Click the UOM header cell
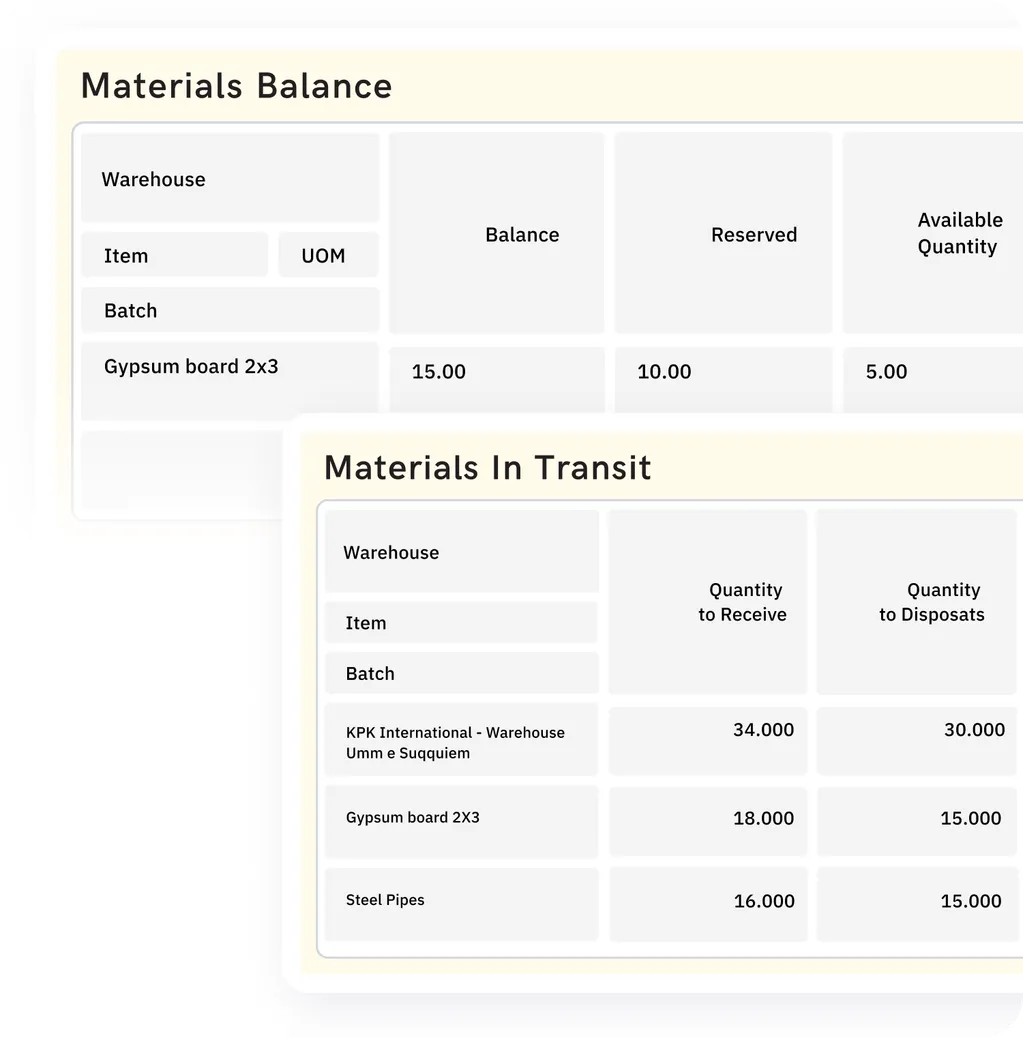 pyautogui.click(x=328, y=255)
